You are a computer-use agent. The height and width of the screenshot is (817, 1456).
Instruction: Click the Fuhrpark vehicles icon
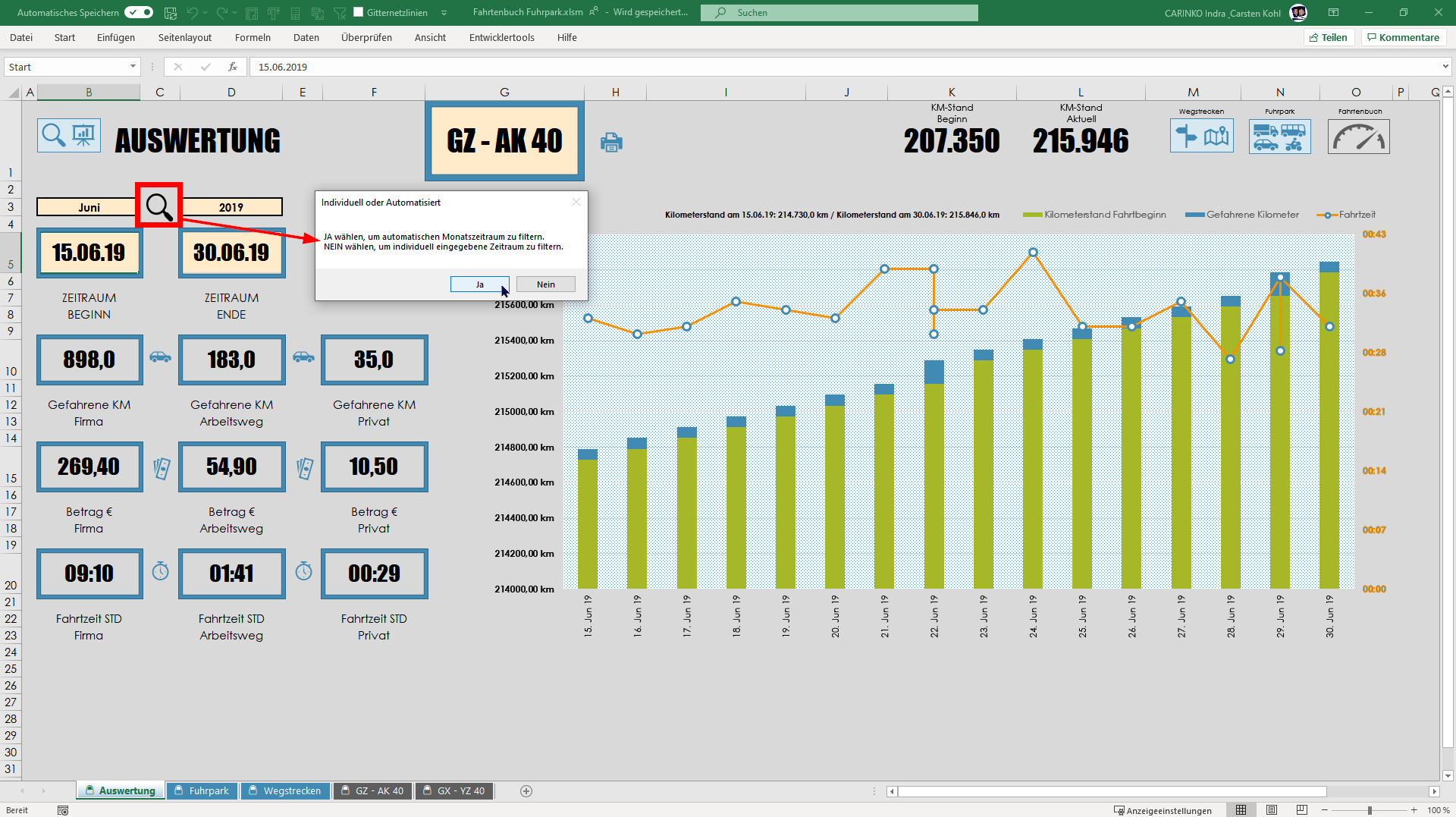point(1280,137)
